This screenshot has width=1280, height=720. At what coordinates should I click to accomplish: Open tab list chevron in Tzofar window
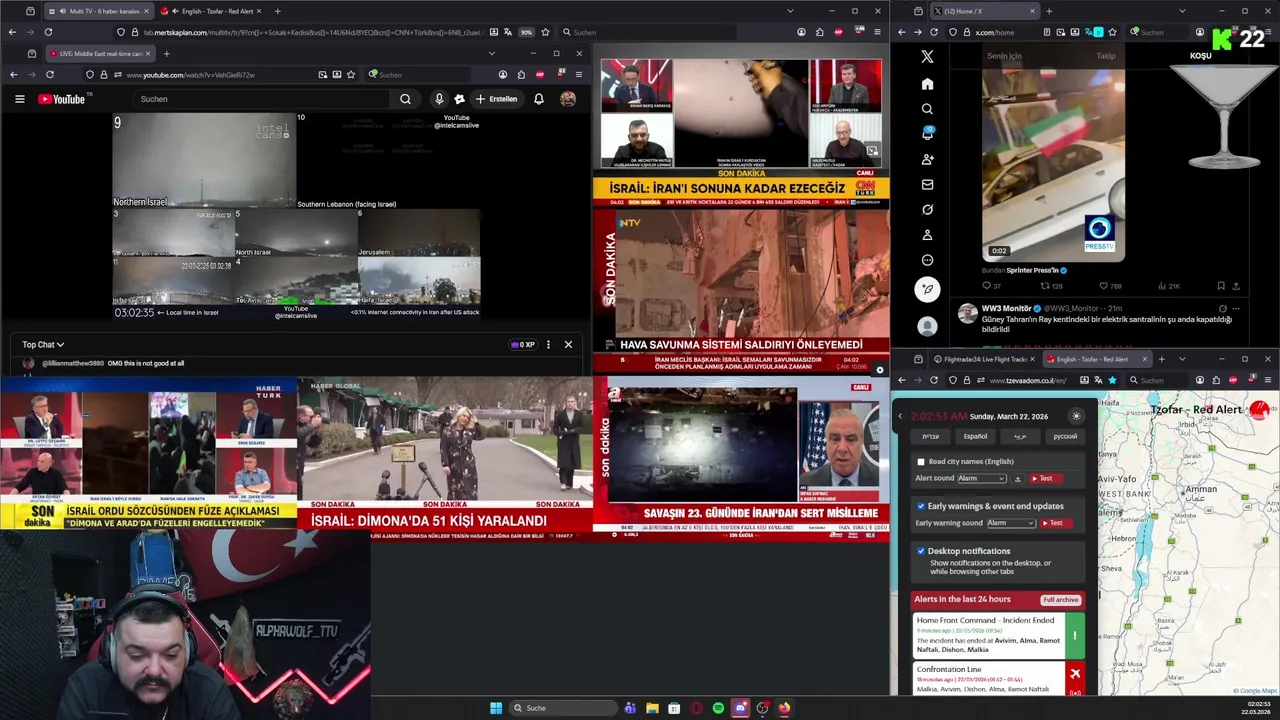tap(1182, 359)
